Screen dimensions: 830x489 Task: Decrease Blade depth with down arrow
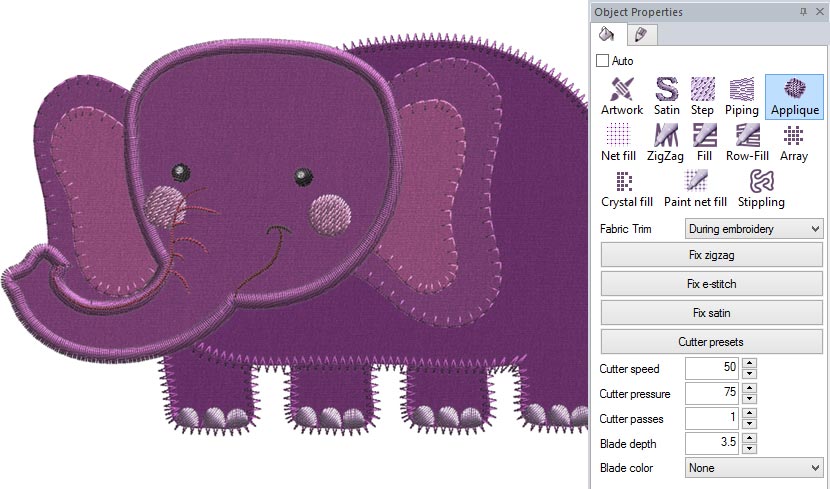click(x=749, y=449)
